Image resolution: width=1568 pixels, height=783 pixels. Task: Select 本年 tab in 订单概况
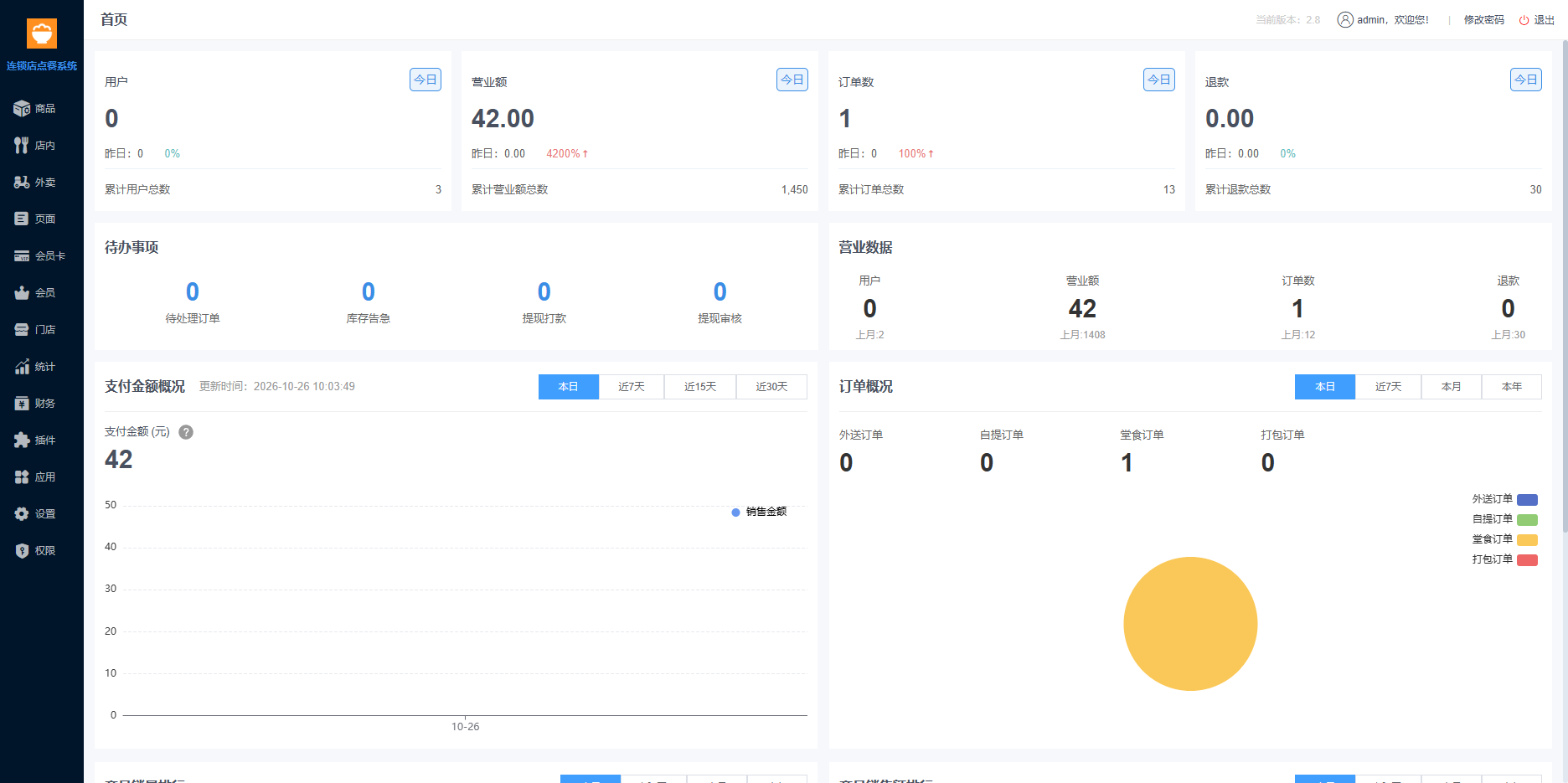pos(1512,387)
